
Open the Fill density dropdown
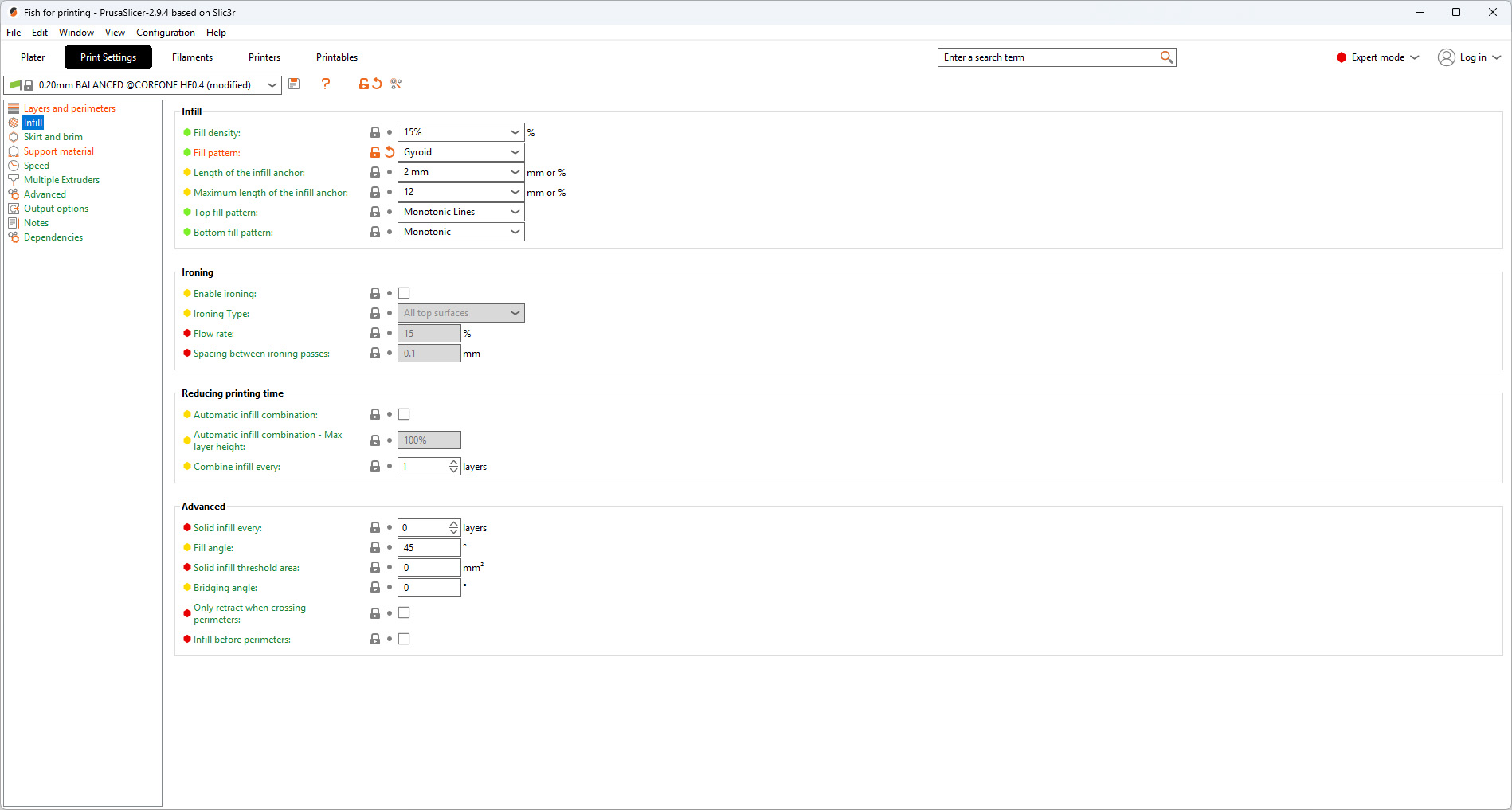click(x=460, y=132)
